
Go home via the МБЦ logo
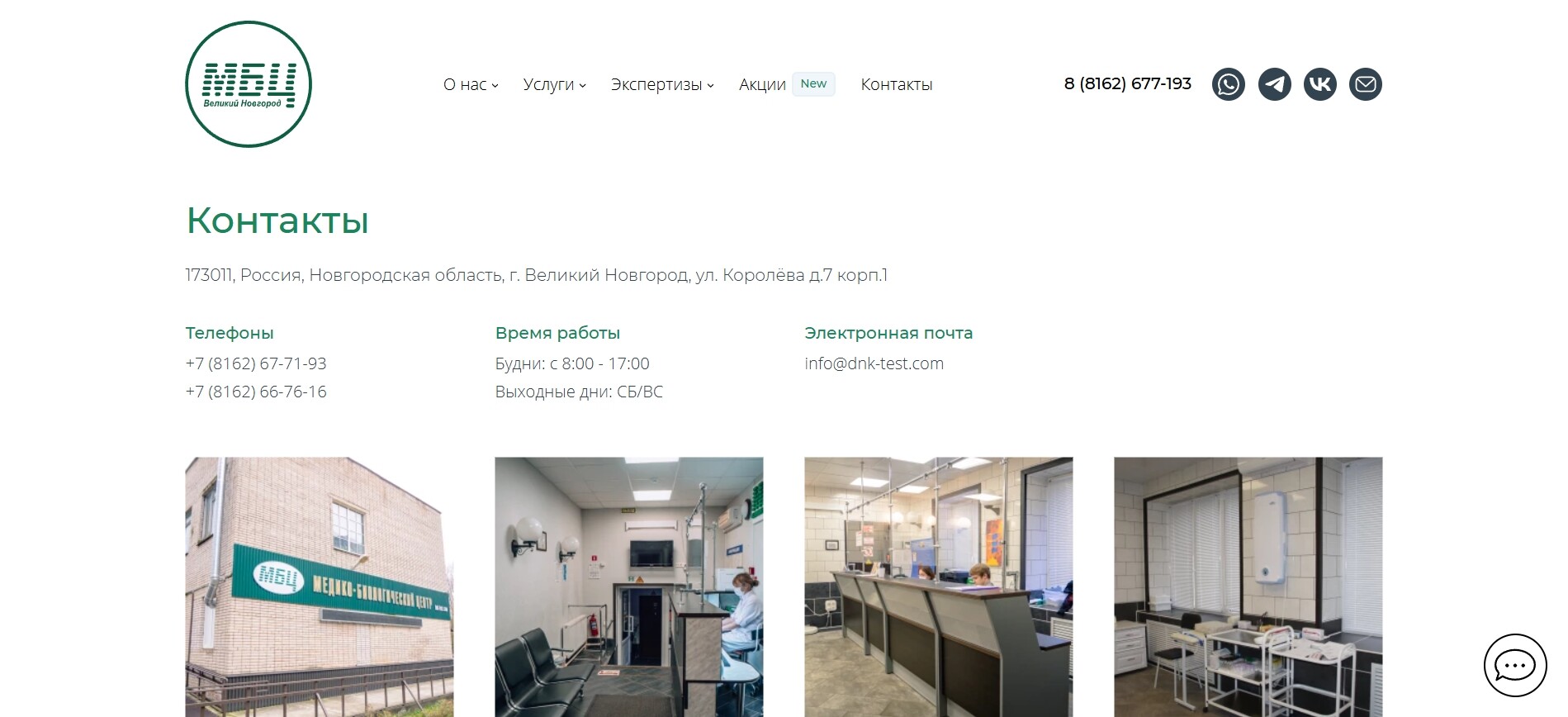[x=249, y=84]
